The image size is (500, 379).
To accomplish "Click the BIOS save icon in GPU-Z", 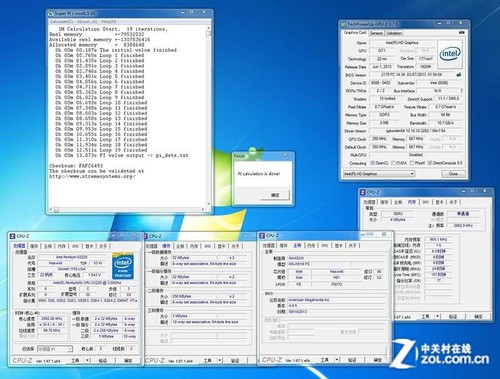I will coord(459,75).
